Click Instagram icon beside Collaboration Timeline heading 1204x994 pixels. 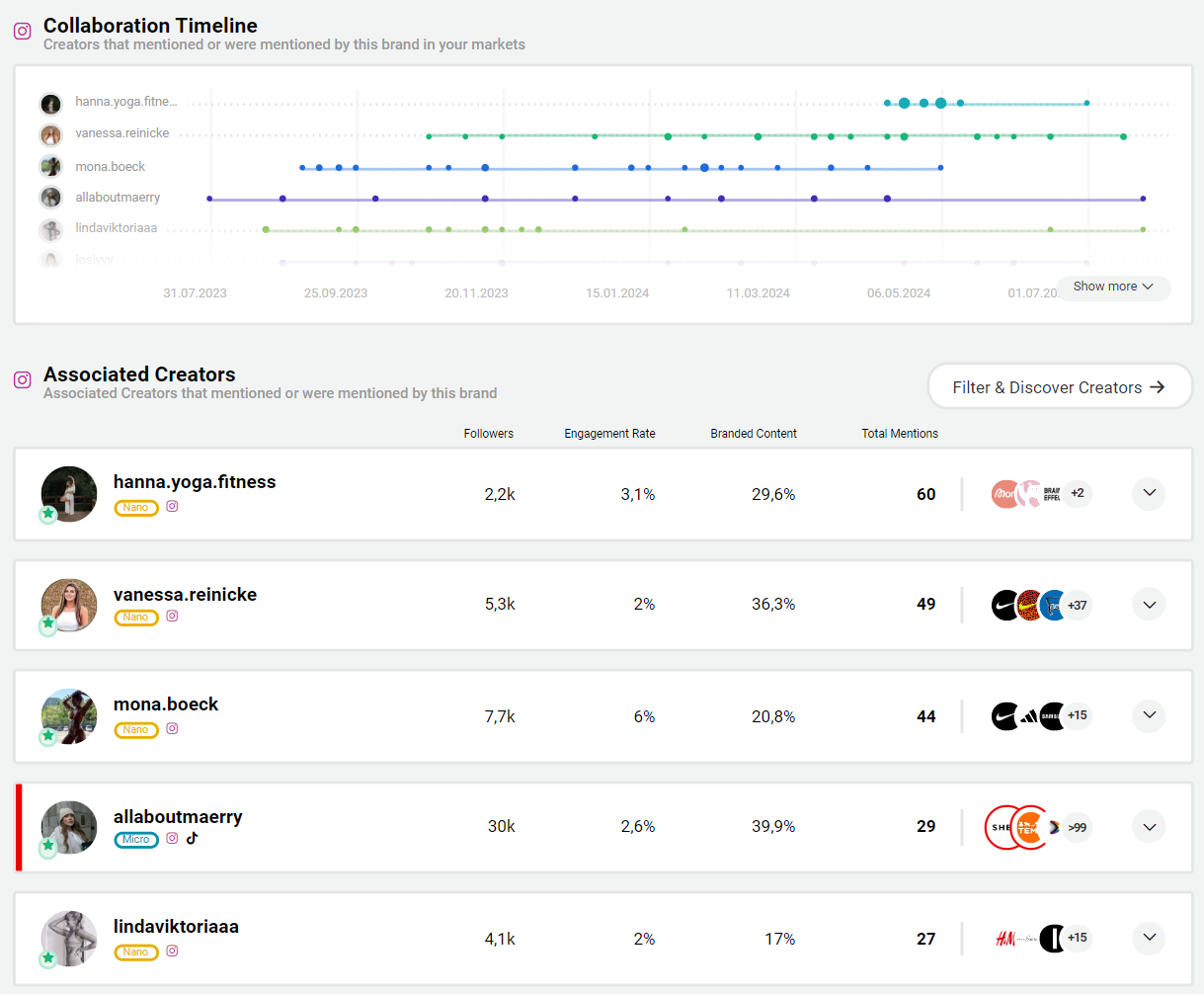point(22,31)
